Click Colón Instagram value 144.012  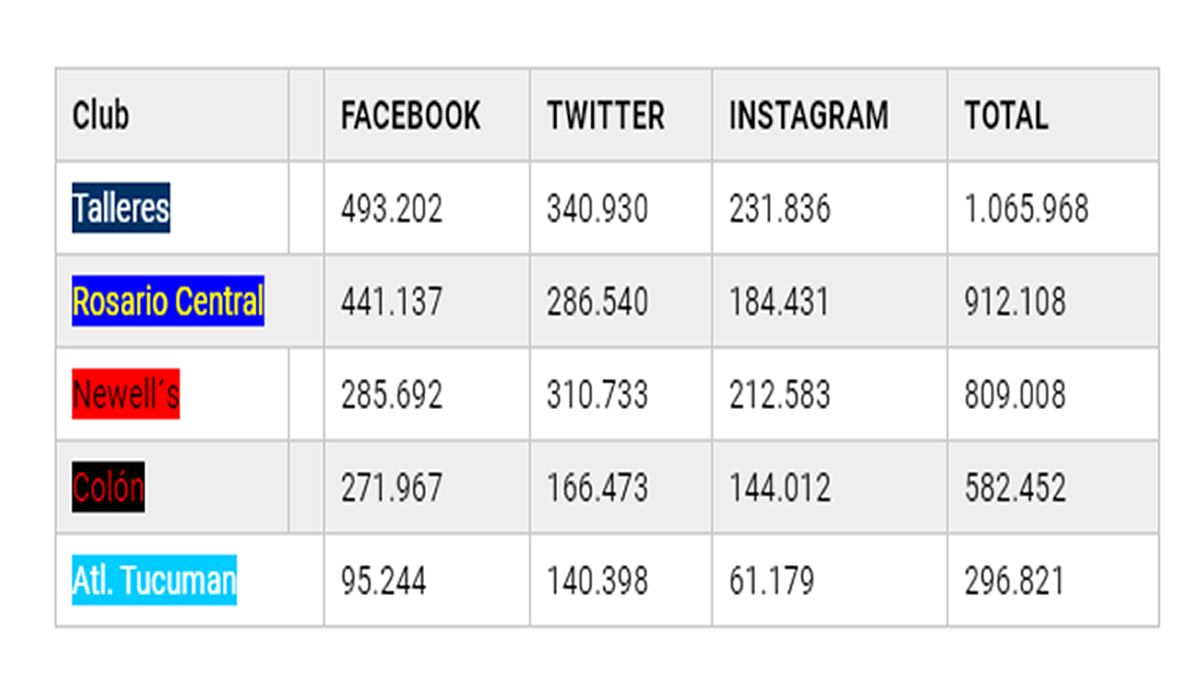[x=779, y=488]
